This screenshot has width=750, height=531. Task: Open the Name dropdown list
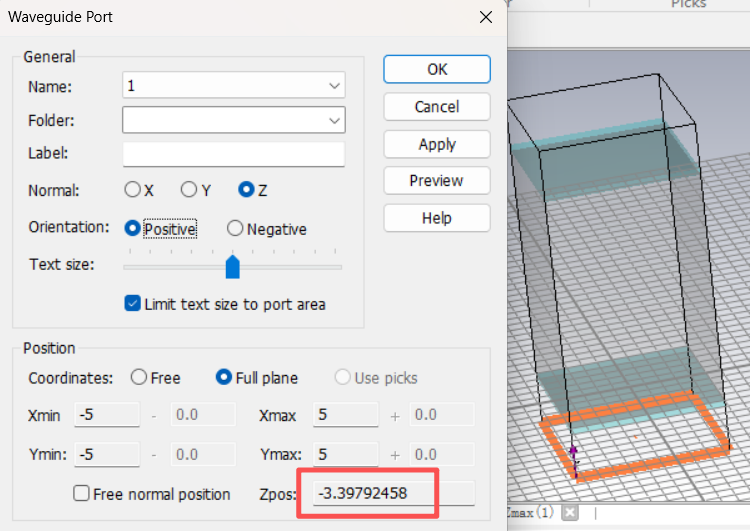pos(334,86)
